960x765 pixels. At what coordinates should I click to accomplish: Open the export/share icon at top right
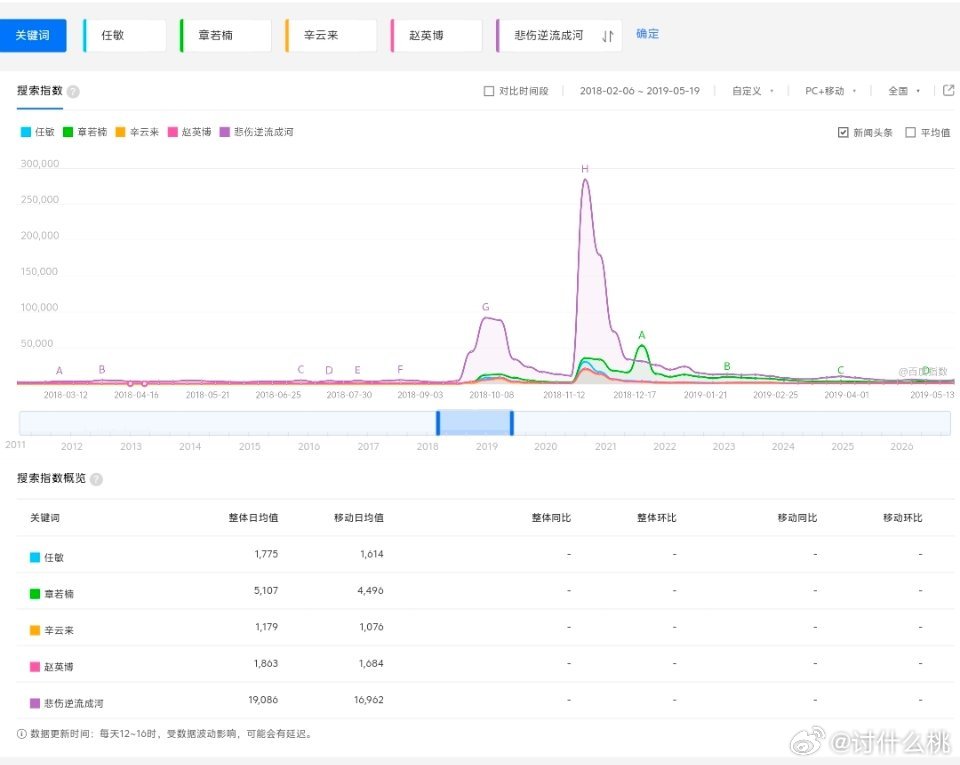(948, 91)
